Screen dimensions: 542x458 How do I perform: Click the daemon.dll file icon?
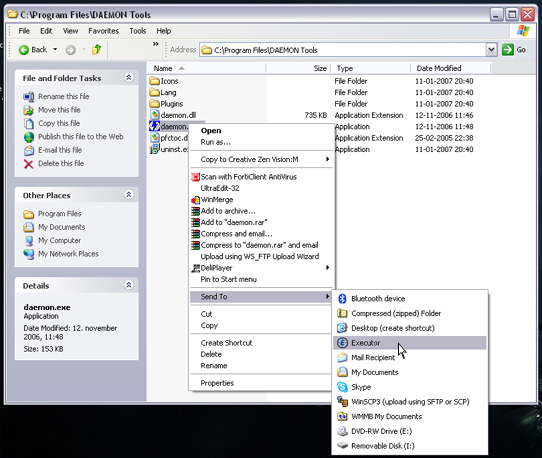point(155,115)
